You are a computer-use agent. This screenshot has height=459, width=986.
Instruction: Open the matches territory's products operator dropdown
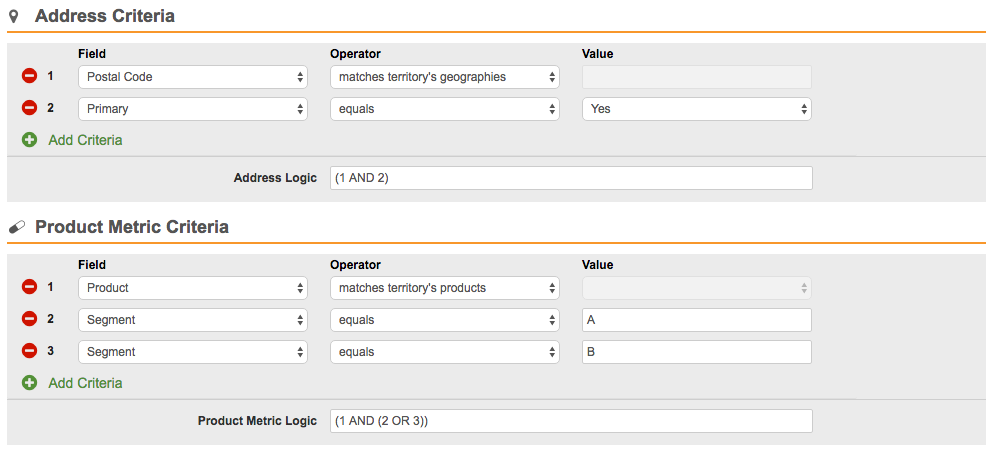tap(444, 288)
